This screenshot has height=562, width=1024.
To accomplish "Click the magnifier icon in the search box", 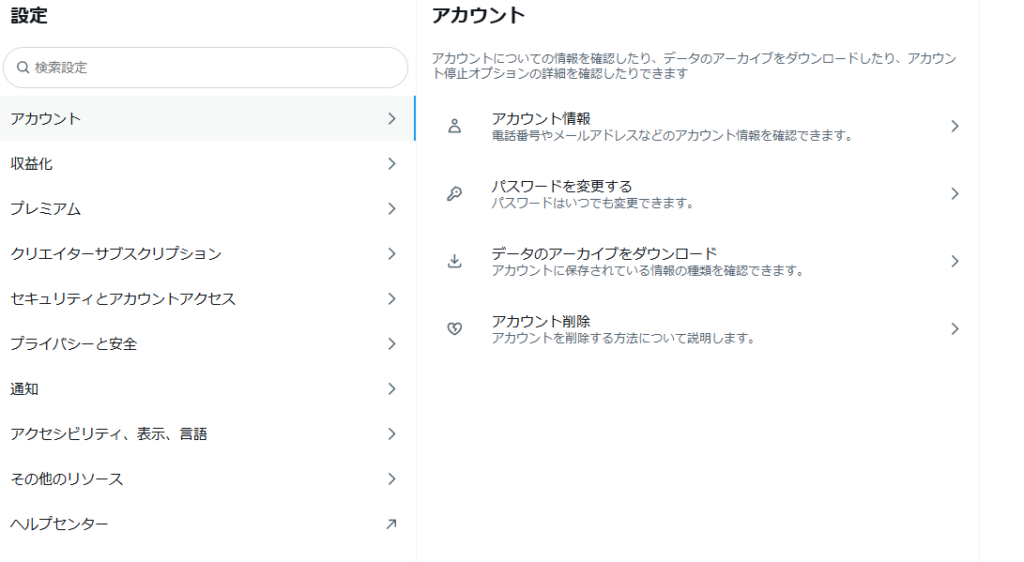I will pos(22,68).
